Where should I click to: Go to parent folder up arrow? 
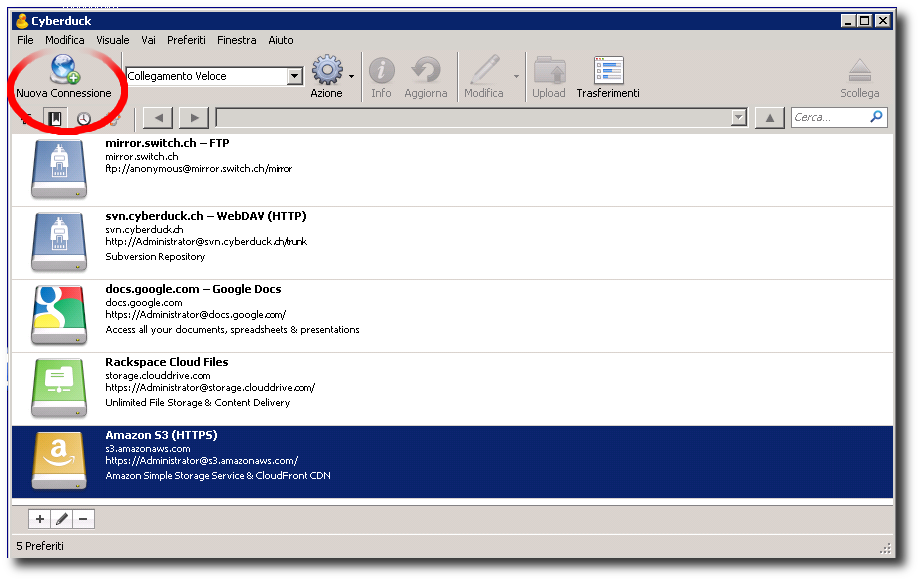(x=770, y=118)
